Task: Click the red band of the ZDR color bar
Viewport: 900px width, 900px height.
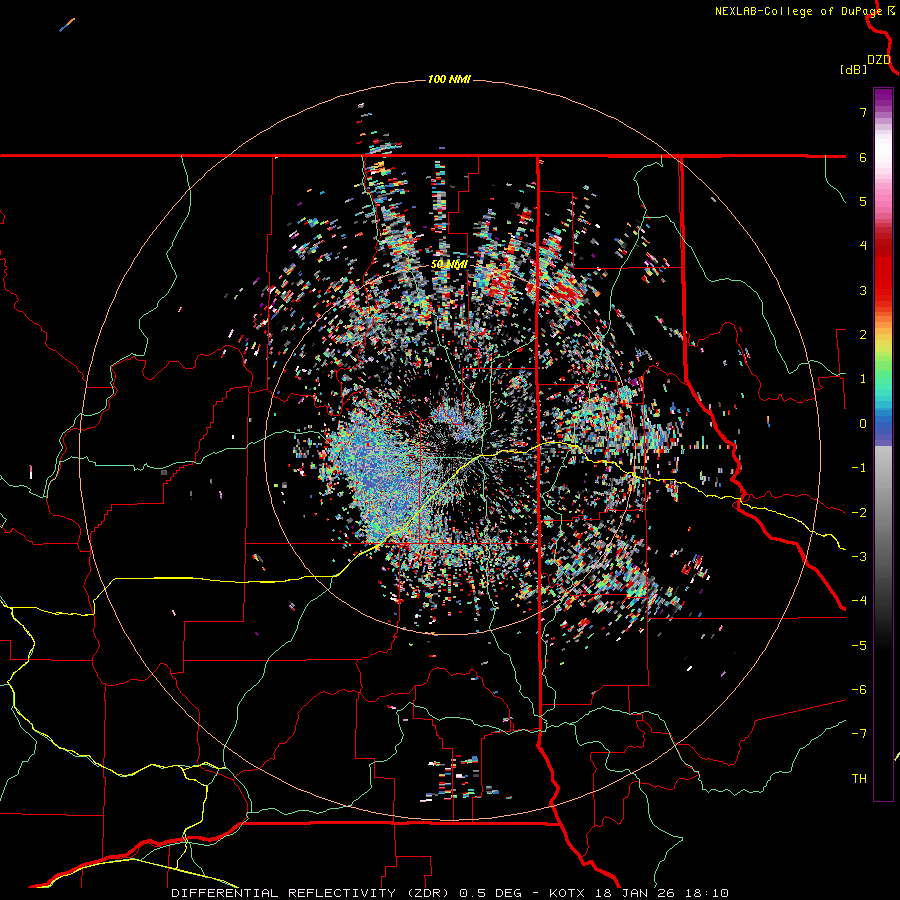Action: [883, 270]
